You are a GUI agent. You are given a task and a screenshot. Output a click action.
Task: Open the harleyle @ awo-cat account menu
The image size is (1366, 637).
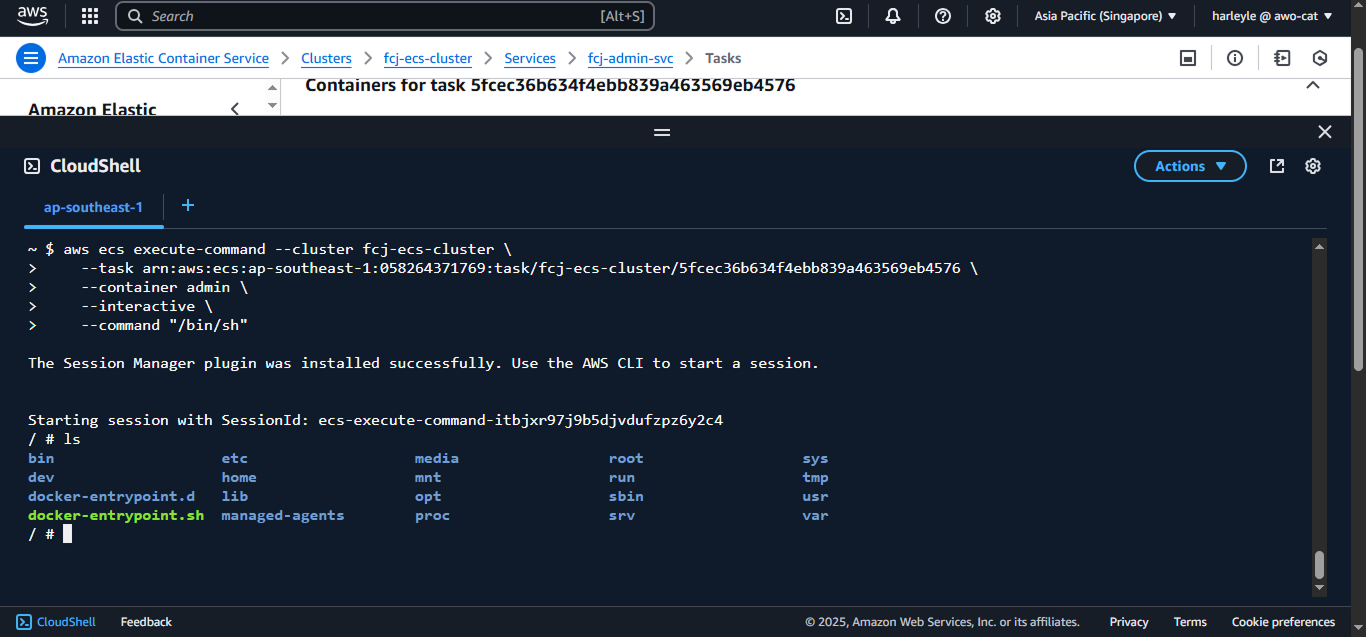click(x=1272, y=16)
